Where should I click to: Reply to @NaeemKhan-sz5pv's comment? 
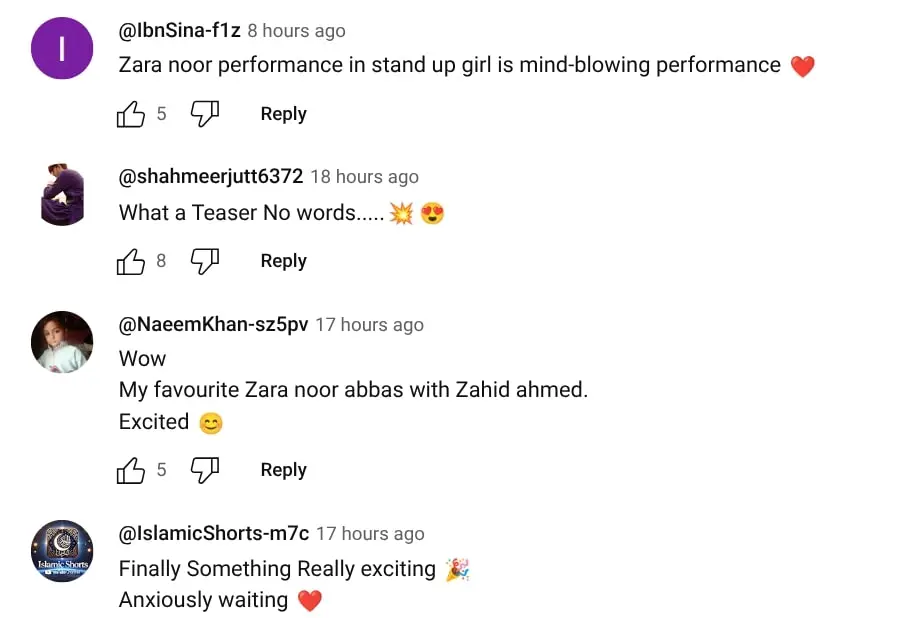point(283,470)
